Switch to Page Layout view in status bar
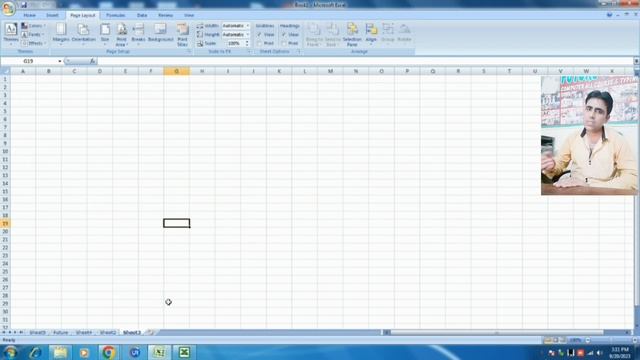The image size is (640, 360). tap(556, 340)
